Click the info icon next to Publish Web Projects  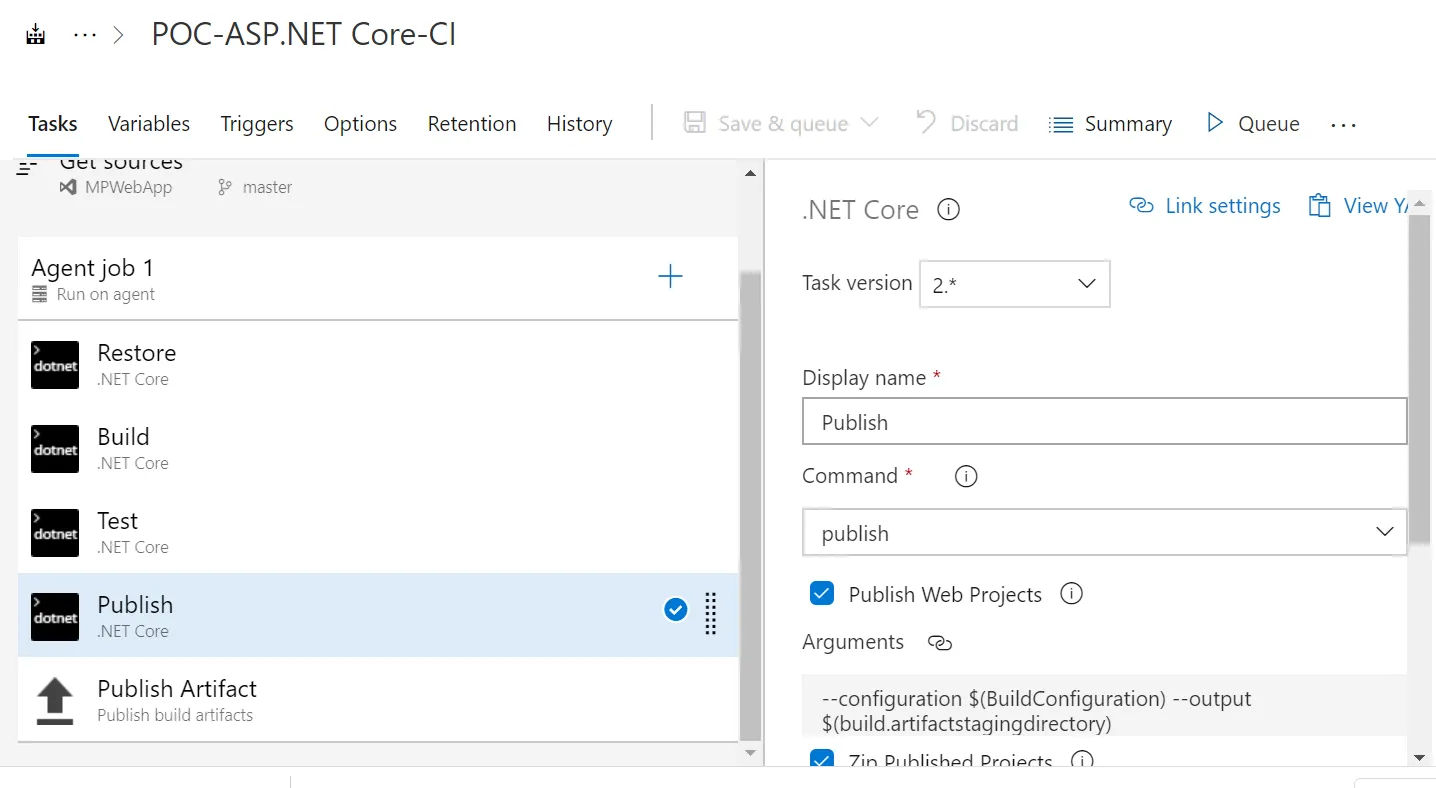point(1071,594)
